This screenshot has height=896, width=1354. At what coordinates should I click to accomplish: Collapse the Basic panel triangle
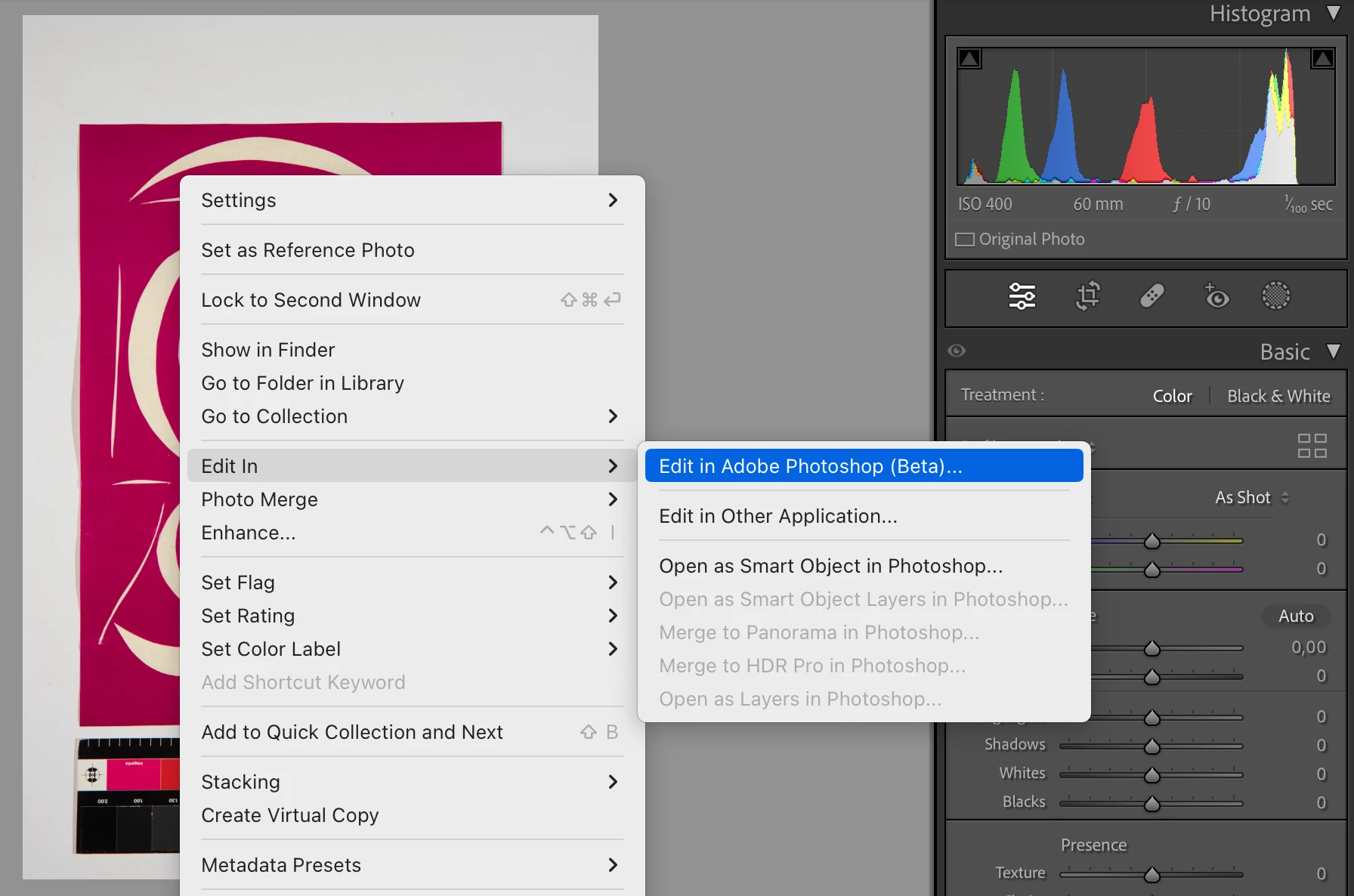1334,351
